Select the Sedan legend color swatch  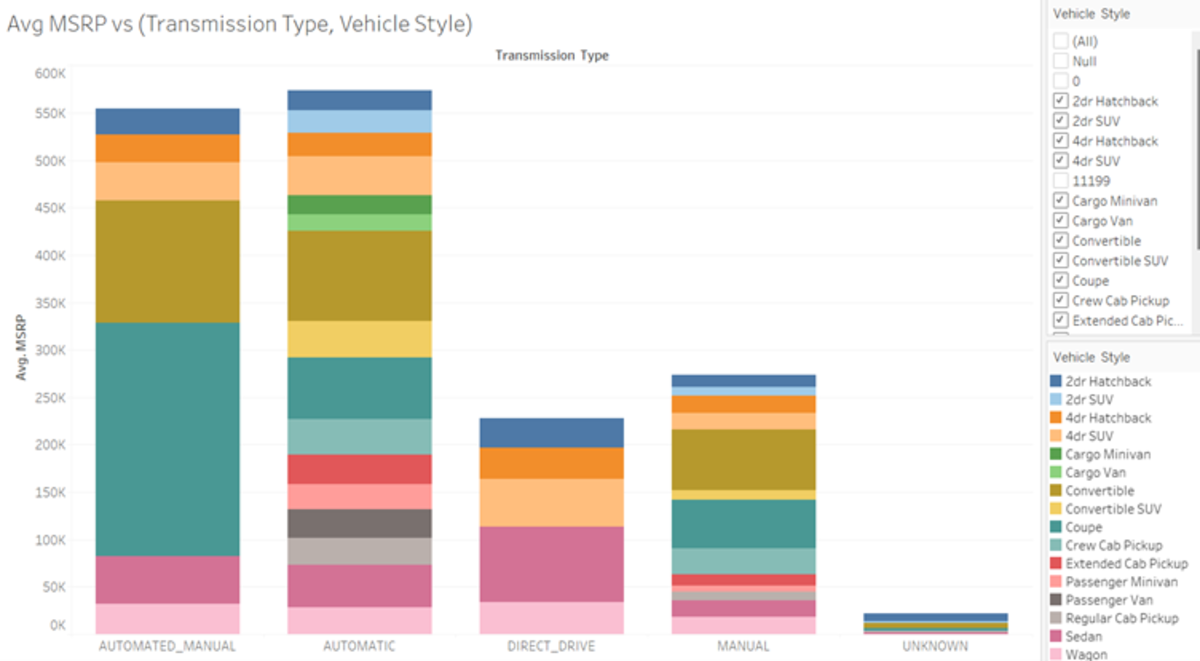coord(1057,635)
